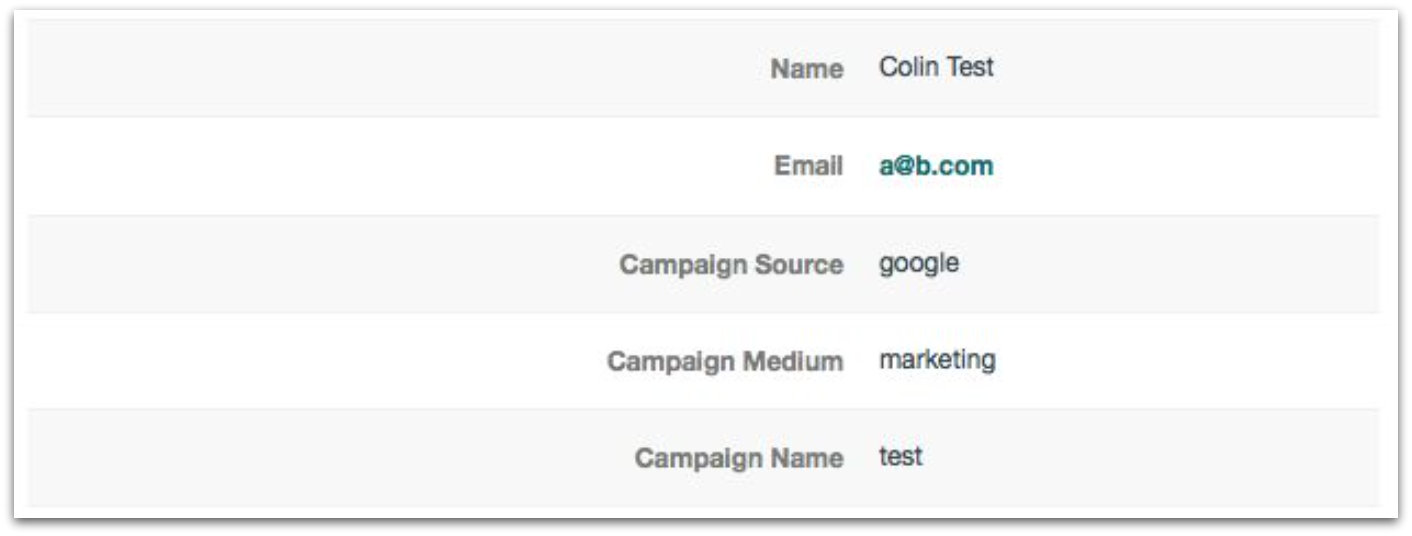
Task: Click empty space right of google value
Action: click(x=1150, y=264)
